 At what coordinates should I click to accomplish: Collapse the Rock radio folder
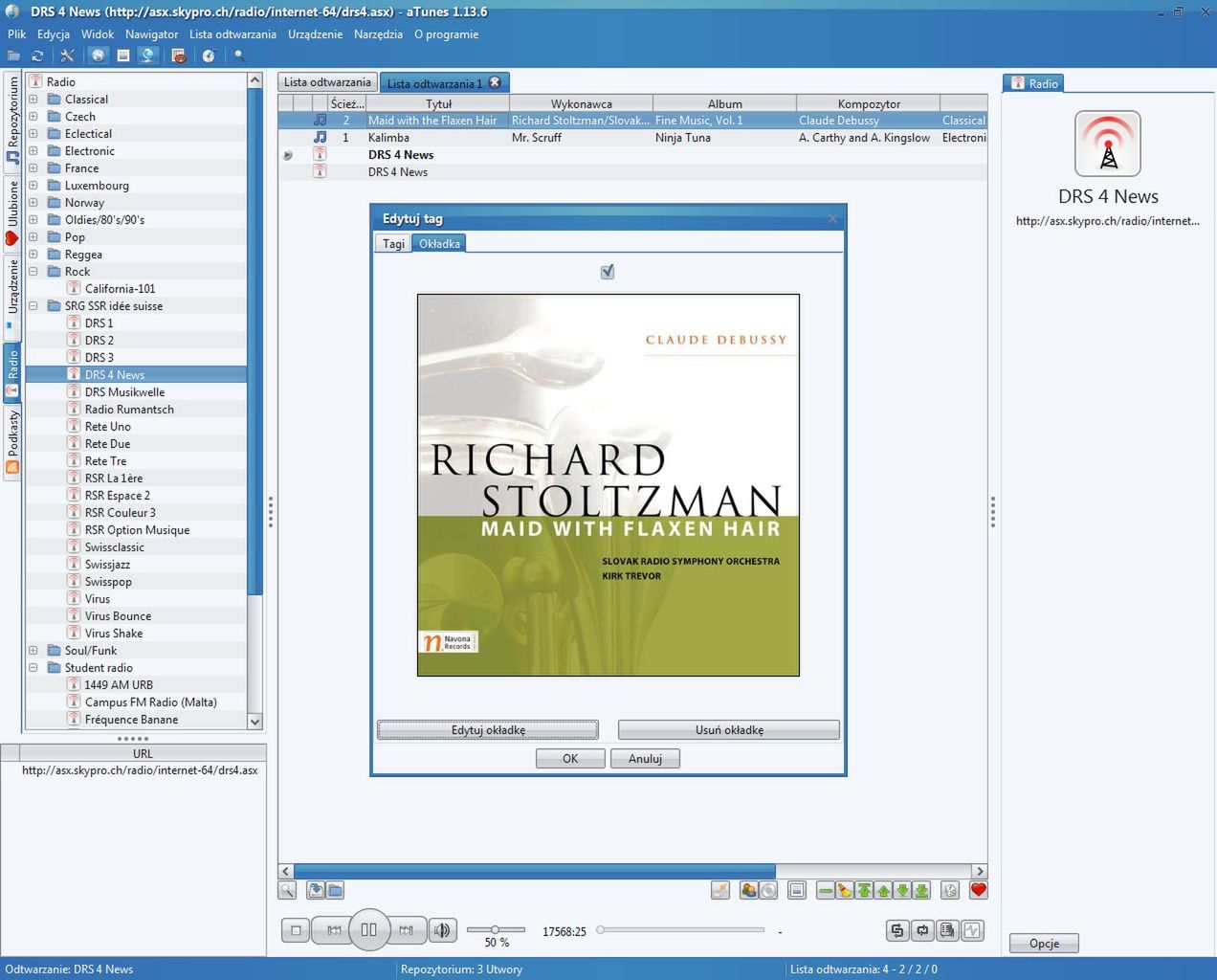click(33, 272)
